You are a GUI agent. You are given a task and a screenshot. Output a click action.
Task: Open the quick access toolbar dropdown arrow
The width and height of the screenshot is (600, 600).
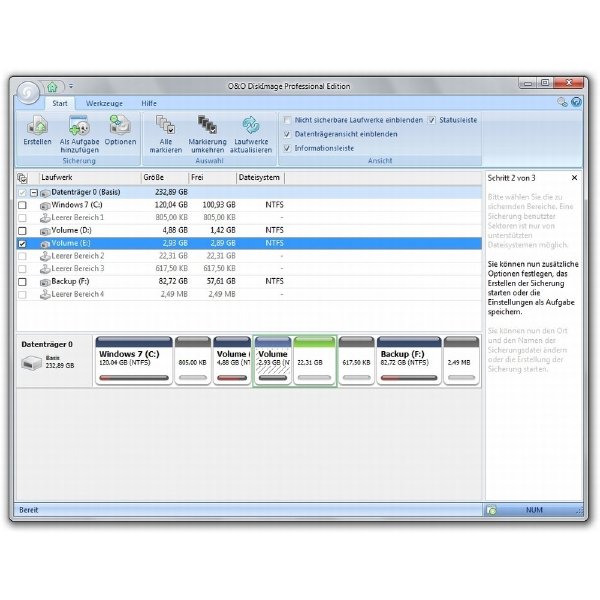[71, 86]
